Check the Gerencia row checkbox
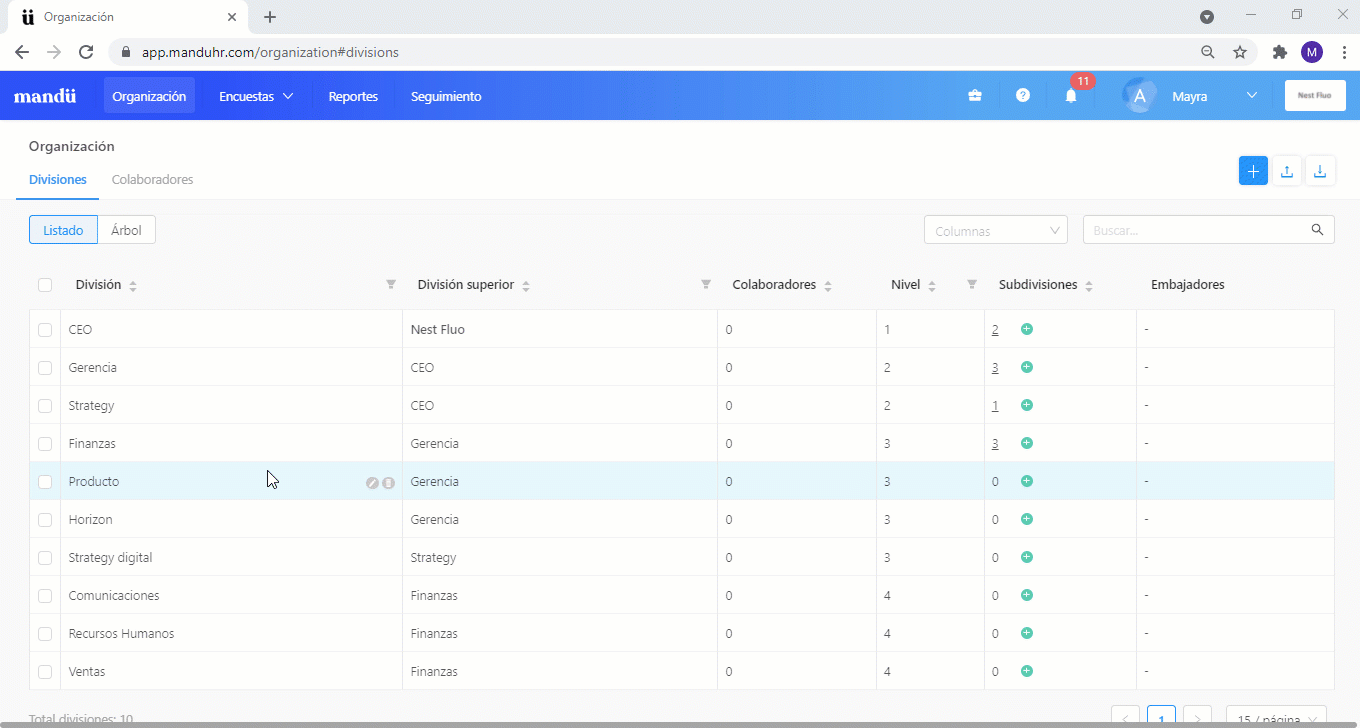 45,368
